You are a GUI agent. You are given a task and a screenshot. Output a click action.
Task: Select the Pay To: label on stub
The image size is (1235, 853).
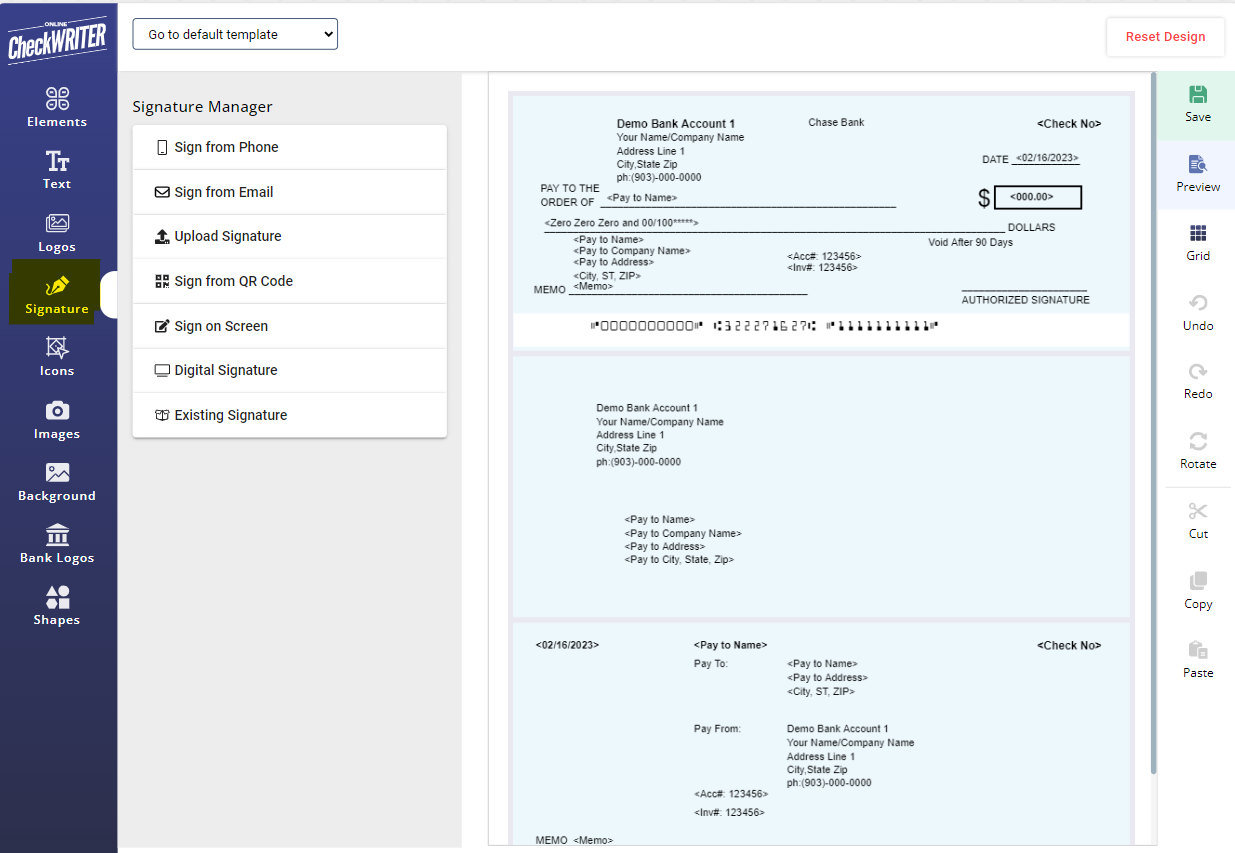point(711,664)
